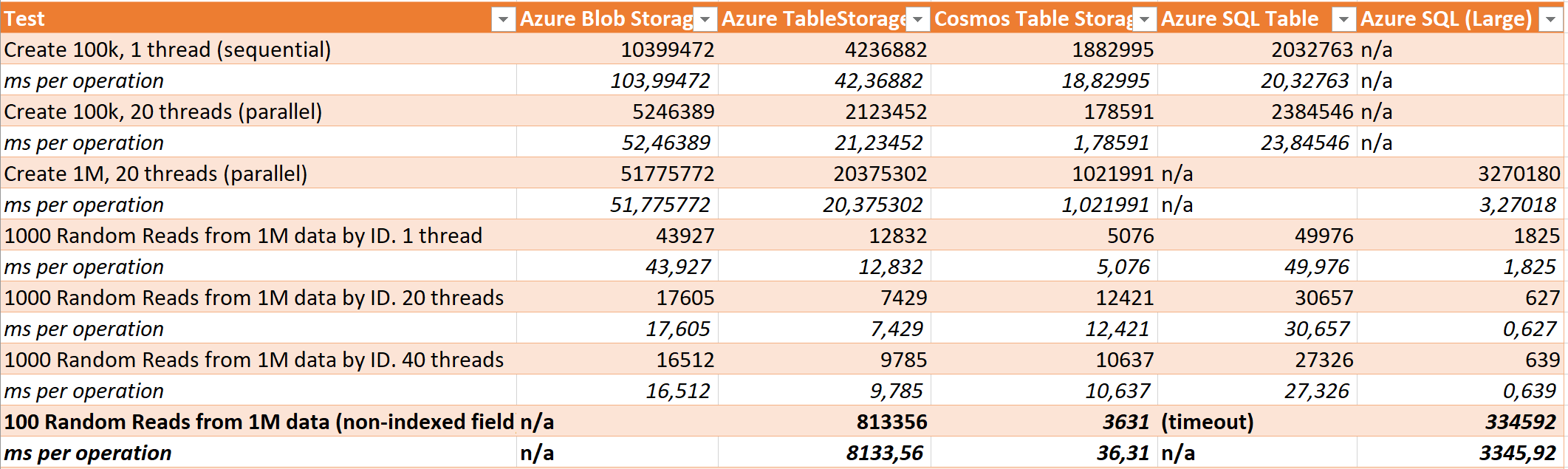The width and height of the screenshot is (1568, 469).
Task: Expand the Azure TableStorage filter arrow
Action: 917,19
